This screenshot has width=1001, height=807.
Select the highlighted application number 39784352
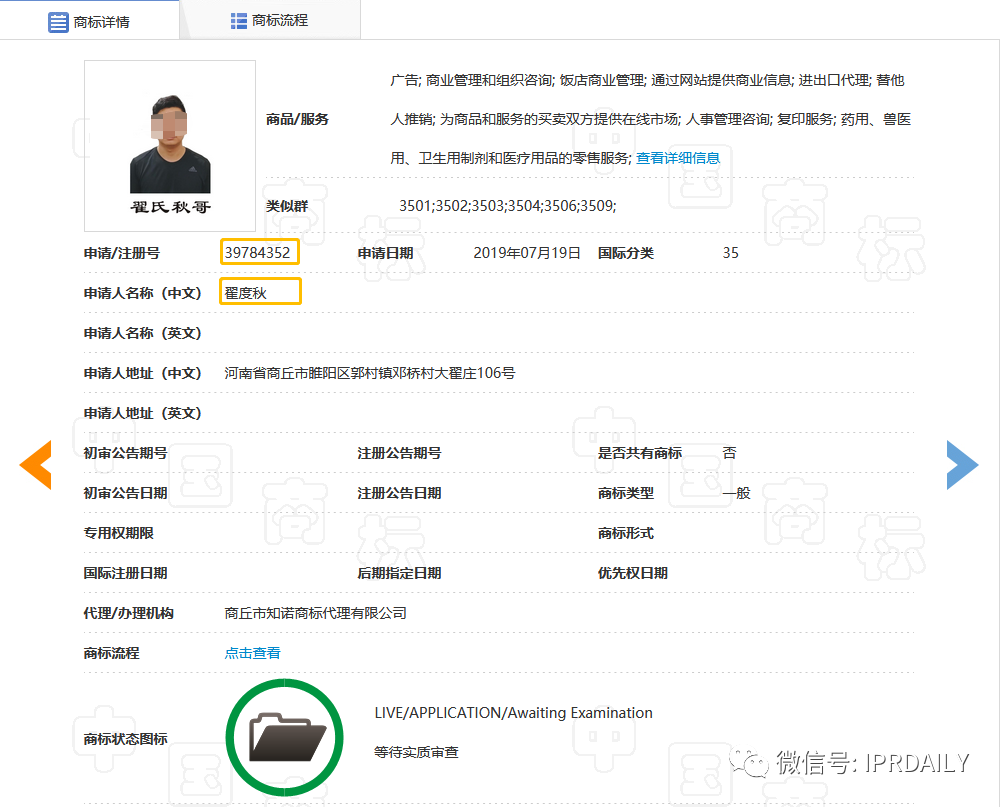coord(260,252)
